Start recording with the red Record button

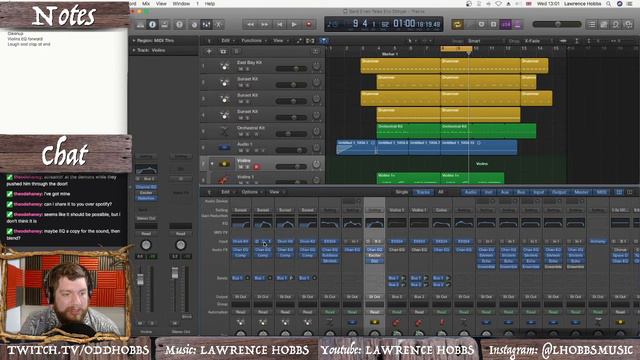pyautogui.click(x=309, y=24)
